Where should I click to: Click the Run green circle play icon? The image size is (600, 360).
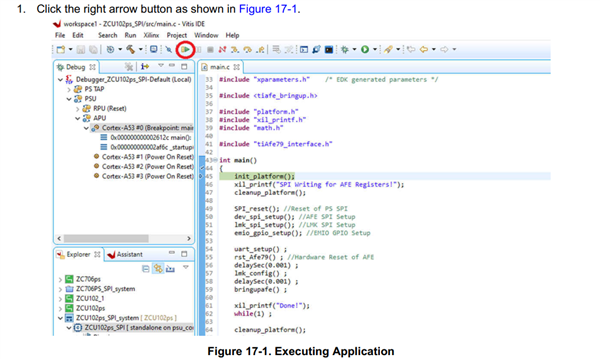pyautogui.click(x=365, y=49)
